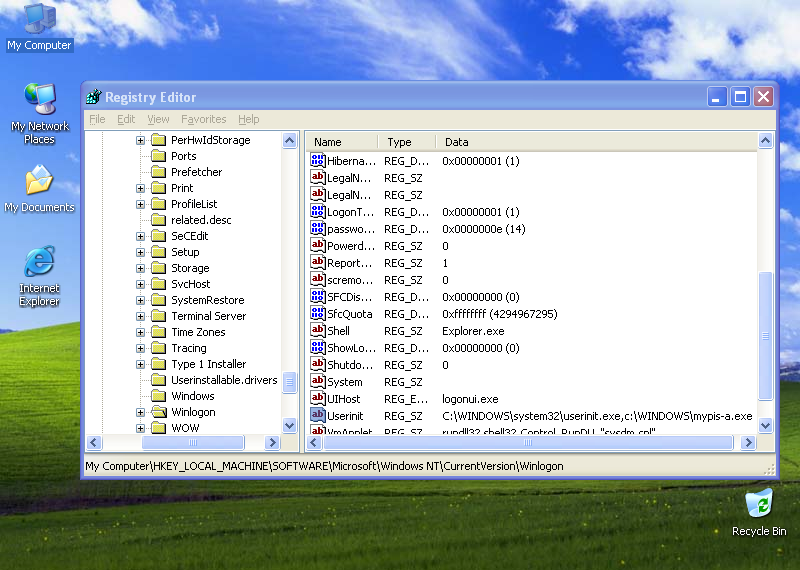The height and width of the screenshot is (570, 800).
Task: Expand the SvcHost tree node
Action: (x=140, y=284)
